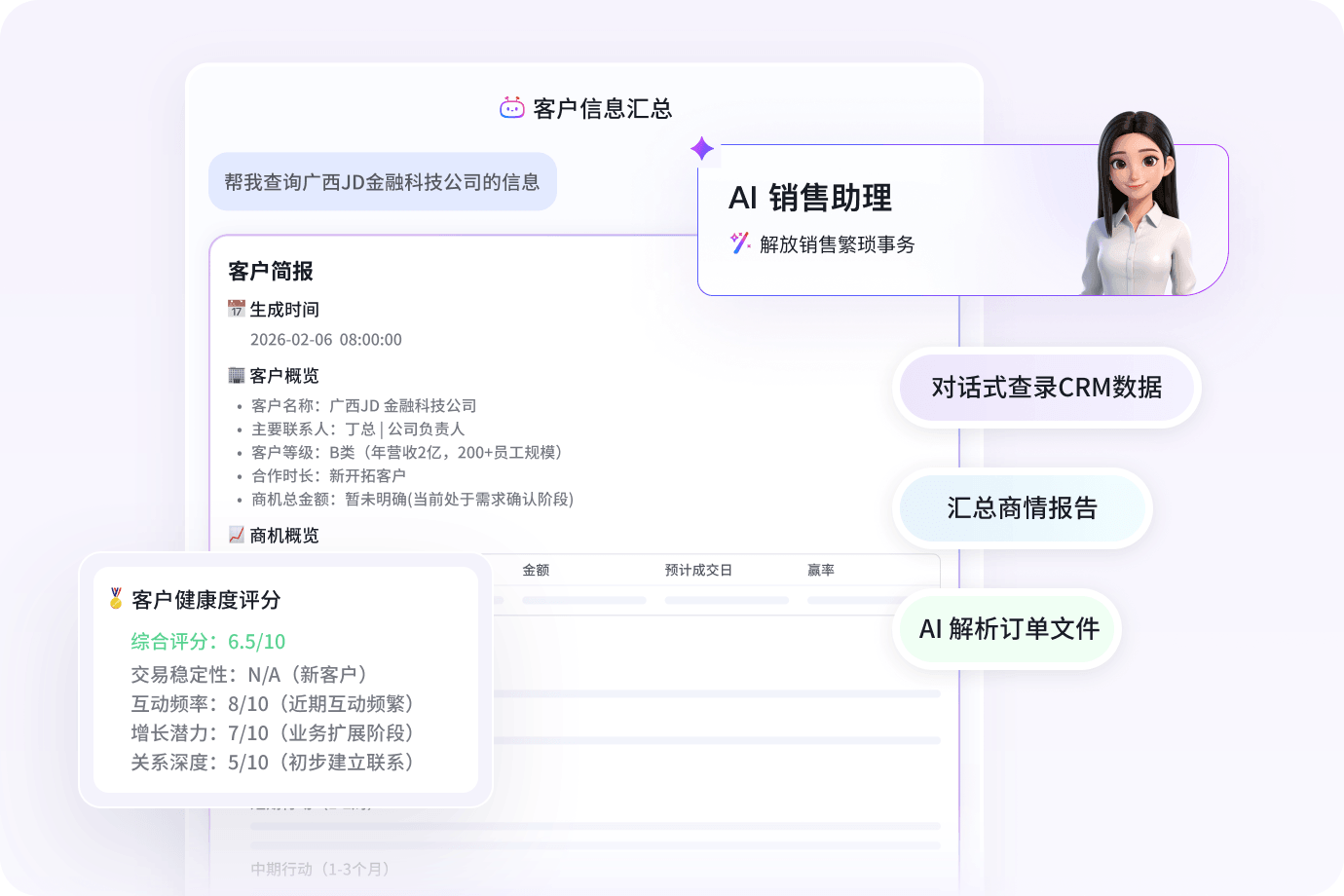
Task: Click the timestamp 2026-02-06 08:00:00
Action: pos(326,340)
